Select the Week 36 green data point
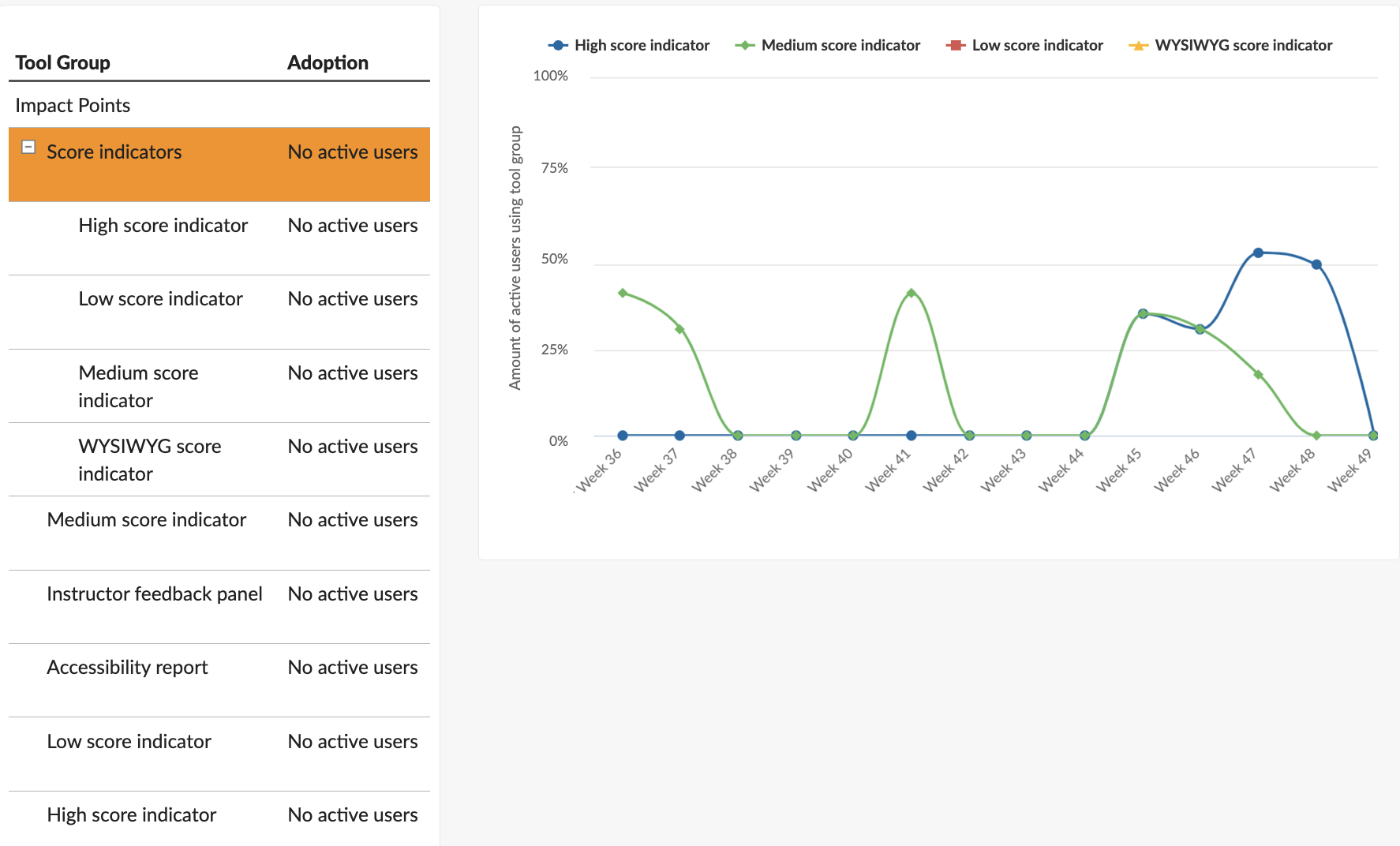Image resolution: width=1400 pixels, height=846 pixels. pyautogui.click(x=623, y=293)
